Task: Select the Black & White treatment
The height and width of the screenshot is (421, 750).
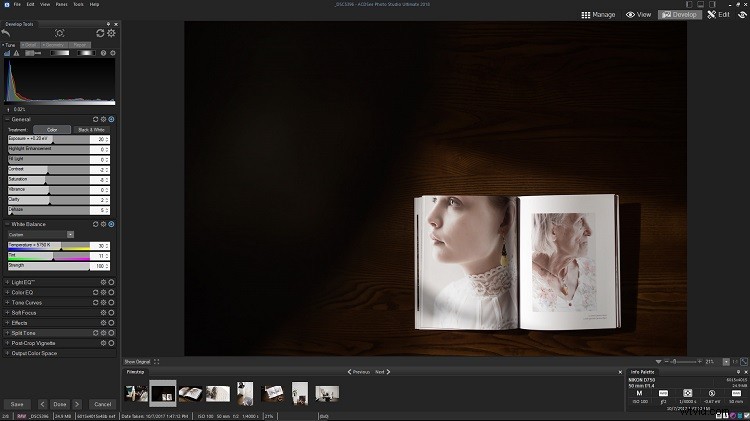Action: pyautogui.click(x=91, y=130)
